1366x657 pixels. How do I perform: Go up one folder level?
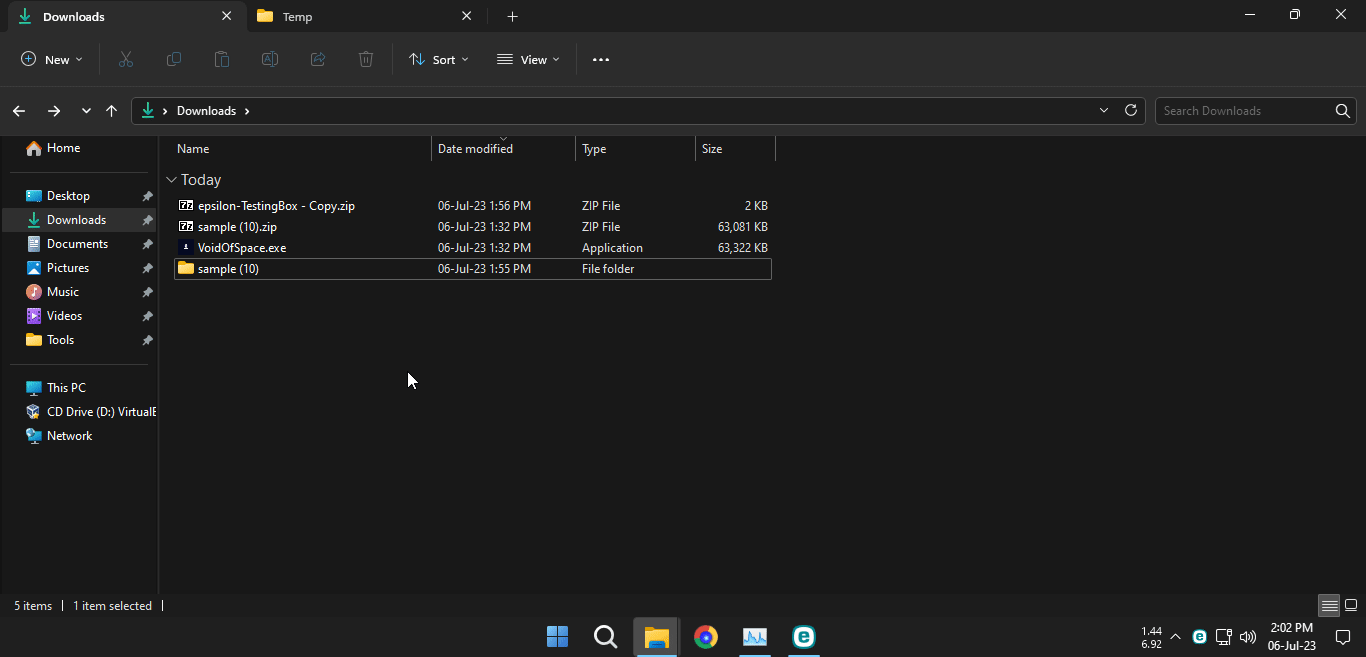[111, 111]
